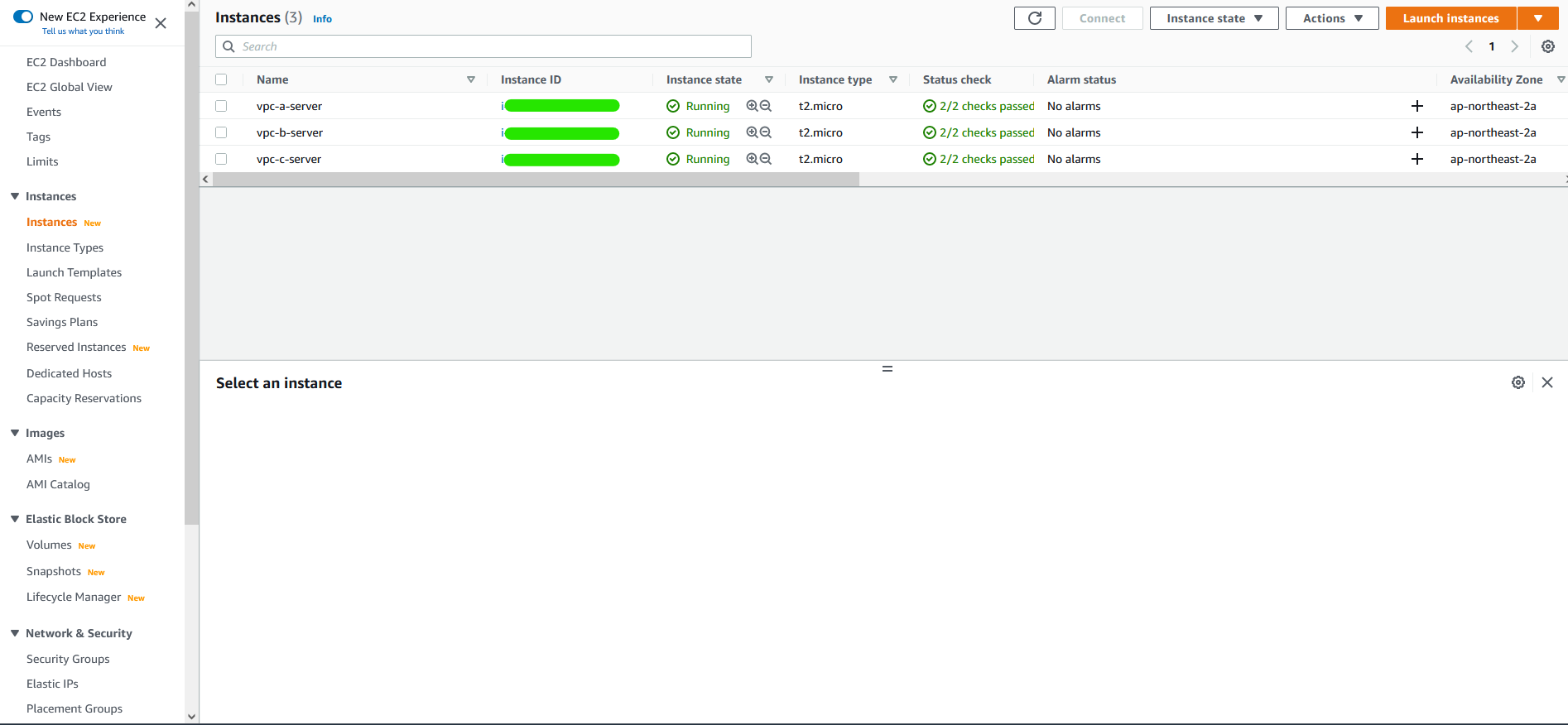The image size is (1568, 725).
Task: Go to previous page of instances
Action: (1469, 46)
